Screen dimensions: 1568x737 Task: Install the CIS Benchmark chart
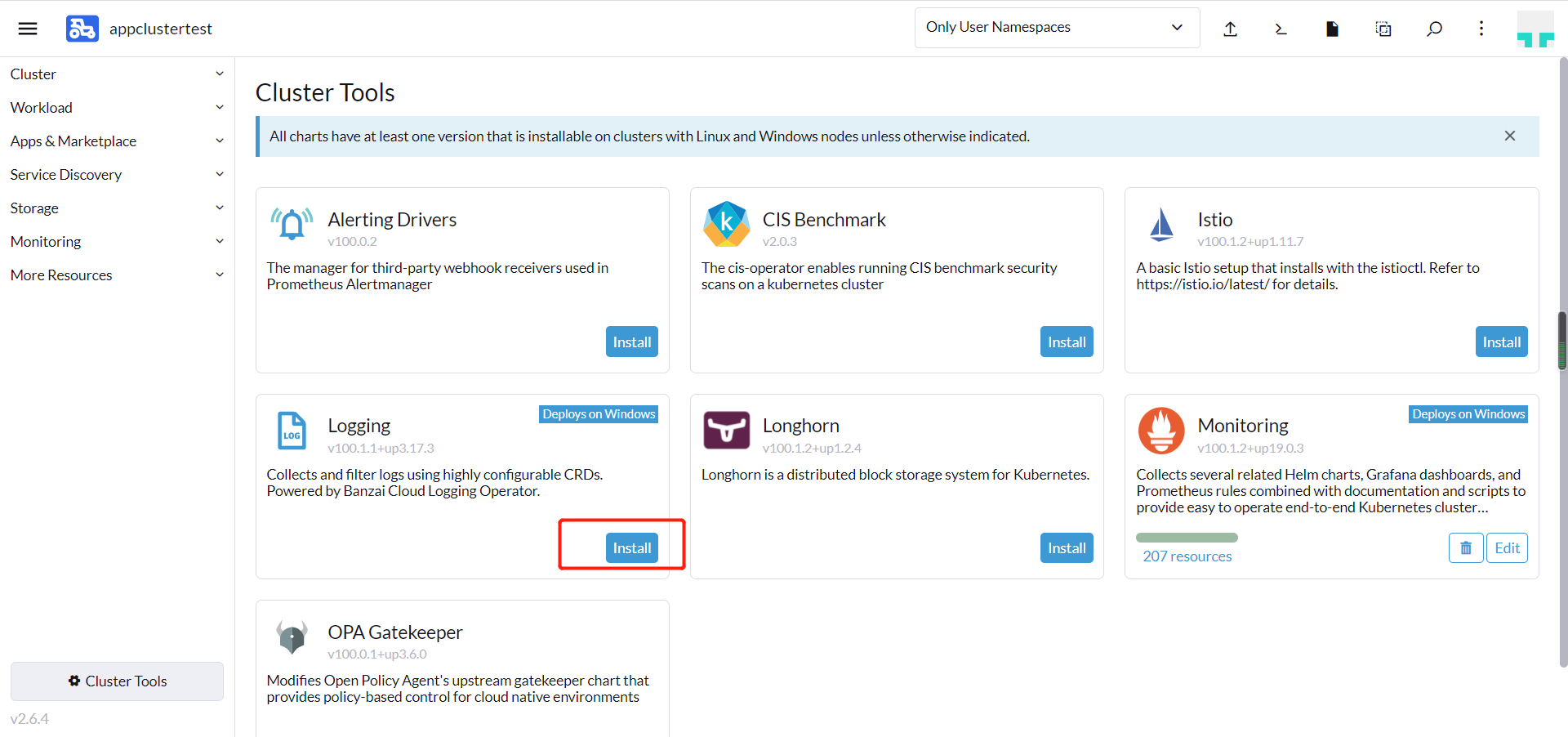(1067, 342)
